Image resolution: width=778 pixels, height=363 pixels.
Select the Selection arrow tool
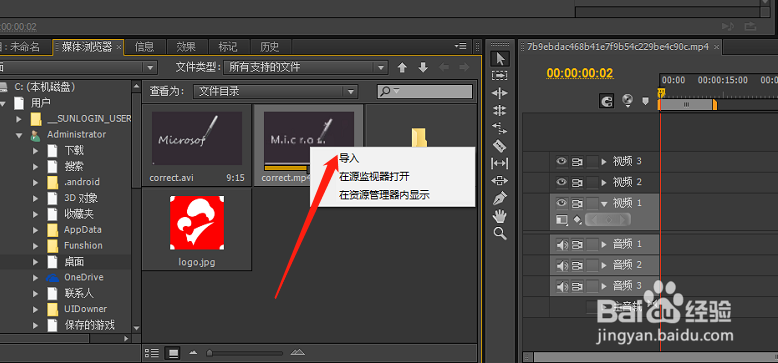[500, 59]
